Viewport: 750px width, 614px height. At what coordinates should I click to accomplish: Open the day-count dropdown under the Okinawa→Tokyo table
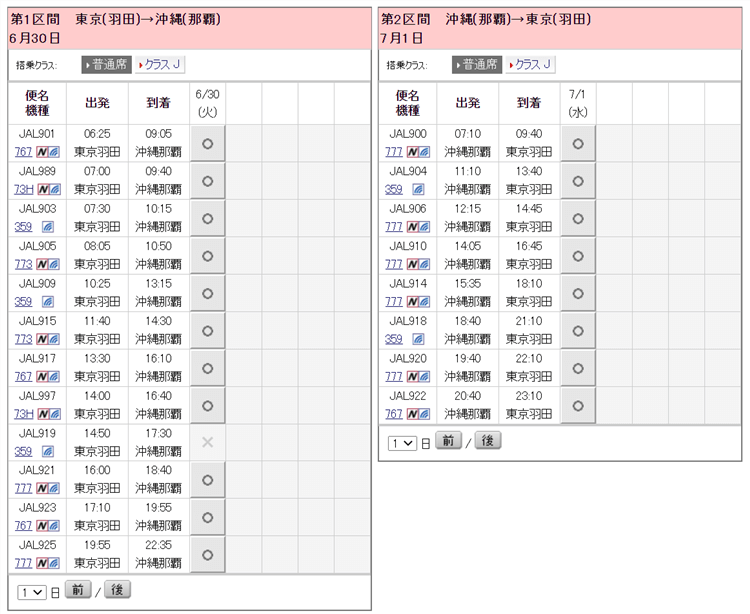(402, 442)
